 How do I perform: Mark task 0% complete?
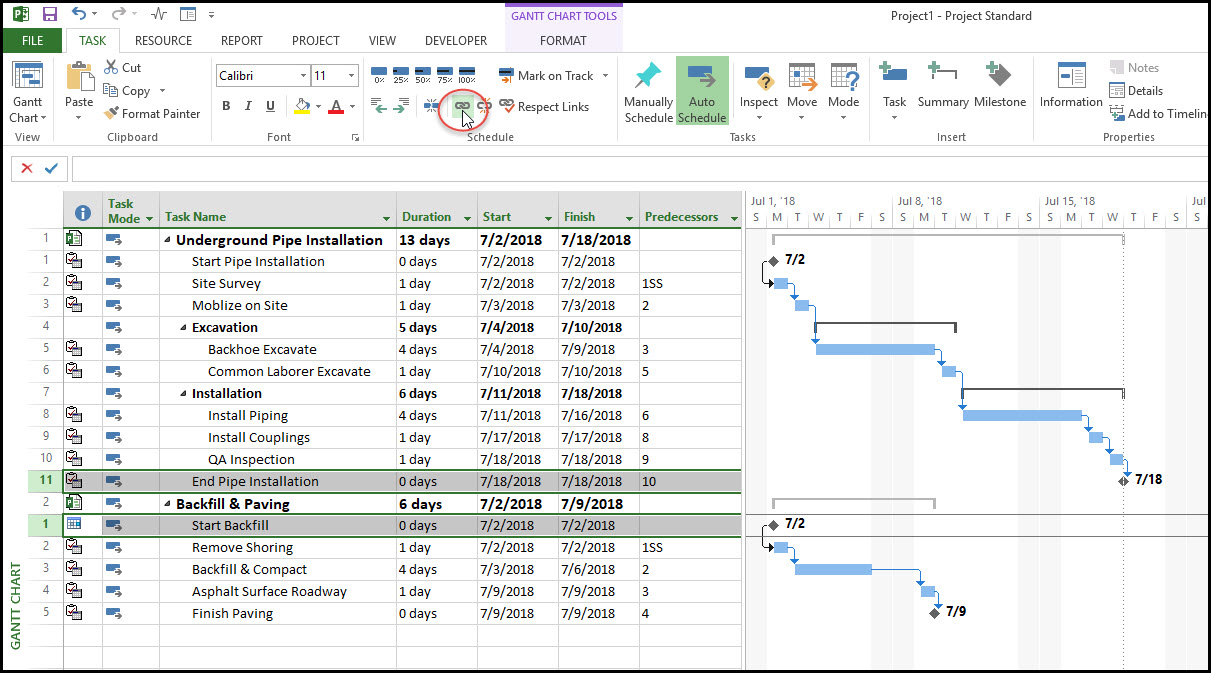[379, 76]
